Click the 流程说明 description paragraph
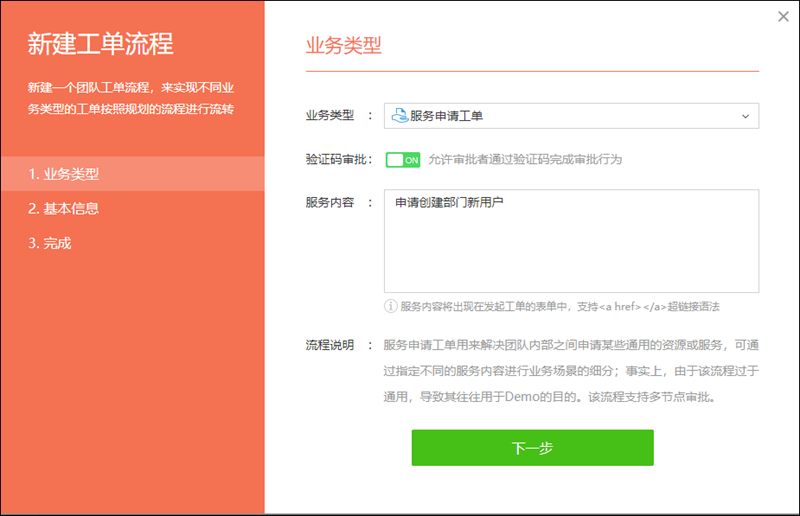Image resolution: width=800 pixels, height=516 pixels. coord(570,371)
